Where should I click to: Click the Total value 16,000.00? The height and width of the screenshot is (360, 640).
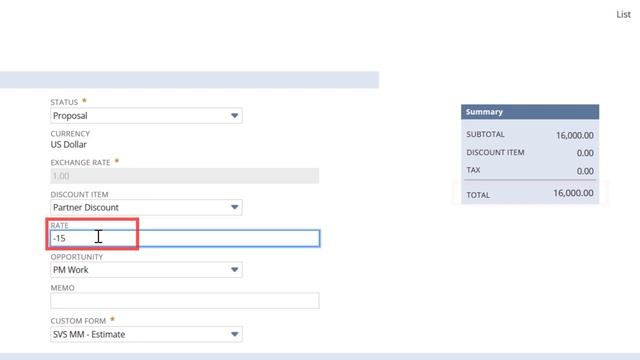coord(573,193)
